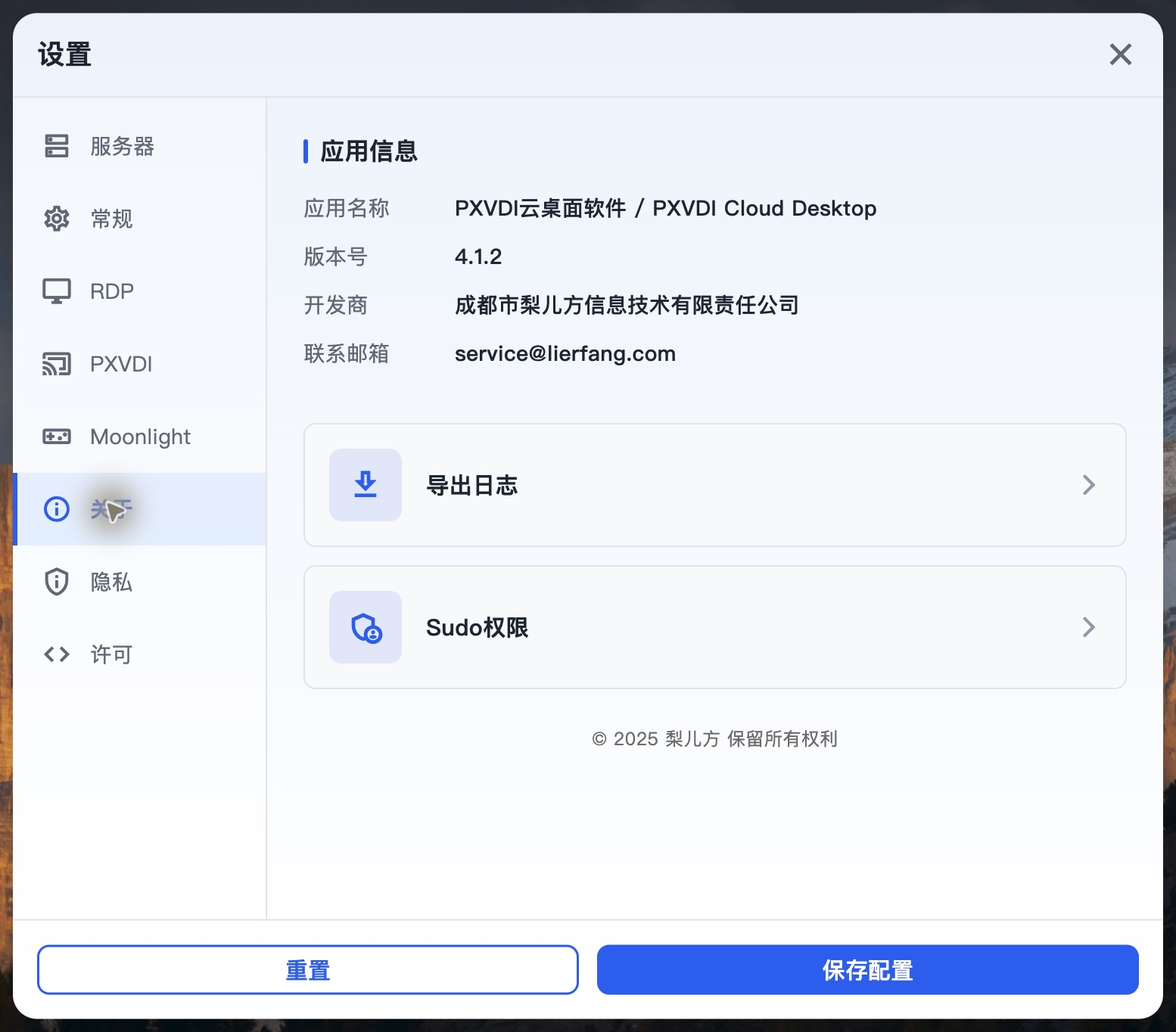Viewport: 1176px width, 1032px height.
Task: Close the 设置 dialog with the X
Action: [x=1121, y=54]
